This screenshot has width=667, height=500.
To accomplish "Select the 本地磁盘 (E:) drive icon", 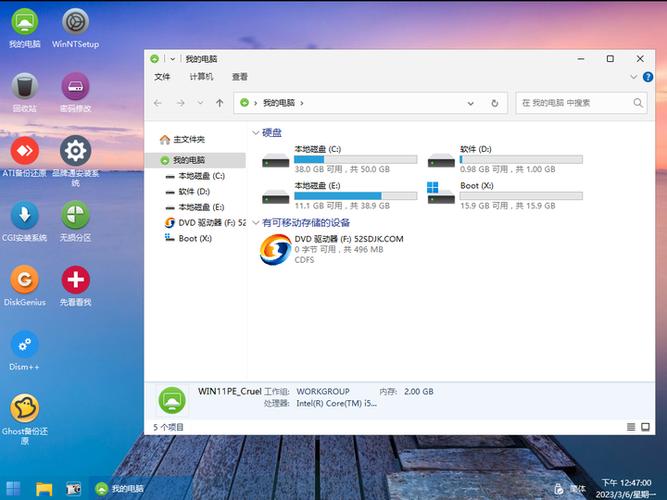I will [275, 197].
